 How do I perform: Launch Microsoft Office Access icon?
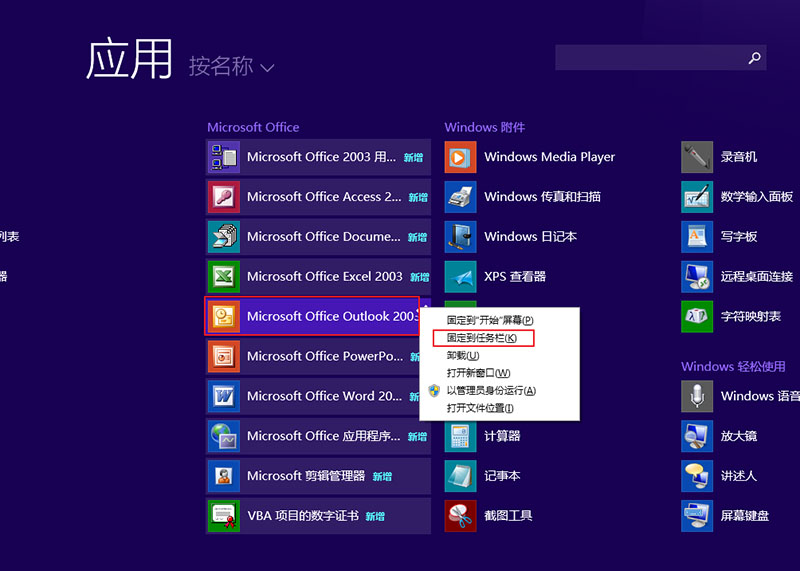(224, 196)
